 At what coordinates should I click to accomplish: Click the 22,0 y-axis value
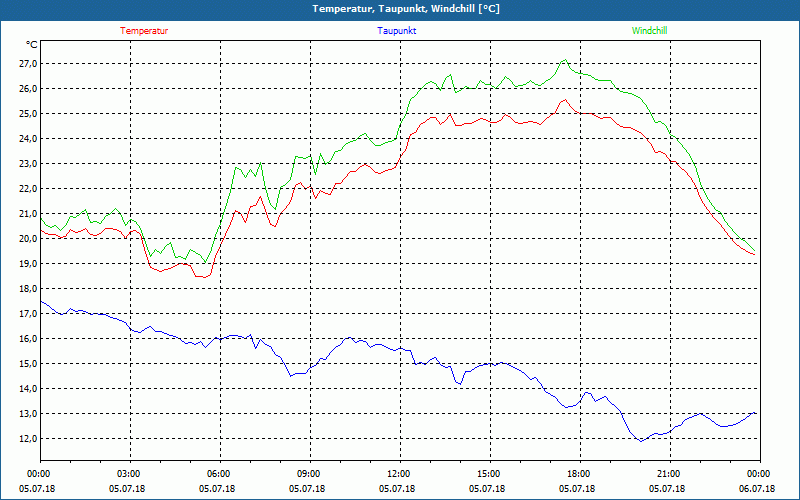(28, 189)
